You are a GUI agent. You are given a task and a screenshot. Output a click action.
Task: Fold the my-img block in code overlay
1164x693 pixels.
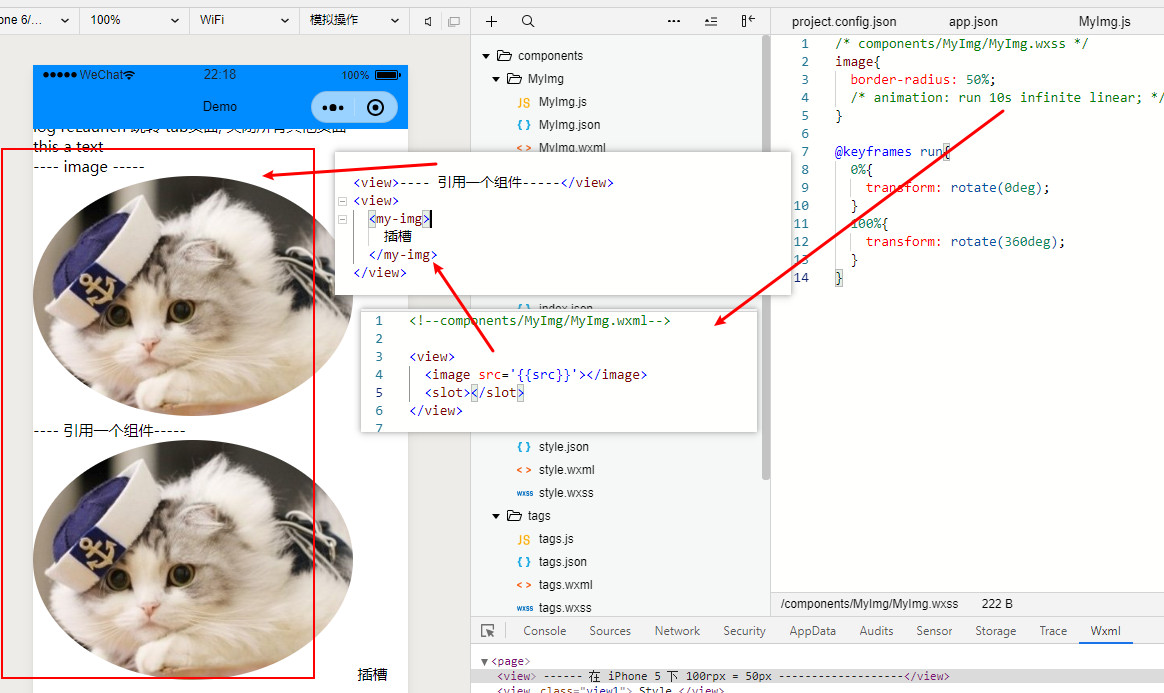click(342, 219)
